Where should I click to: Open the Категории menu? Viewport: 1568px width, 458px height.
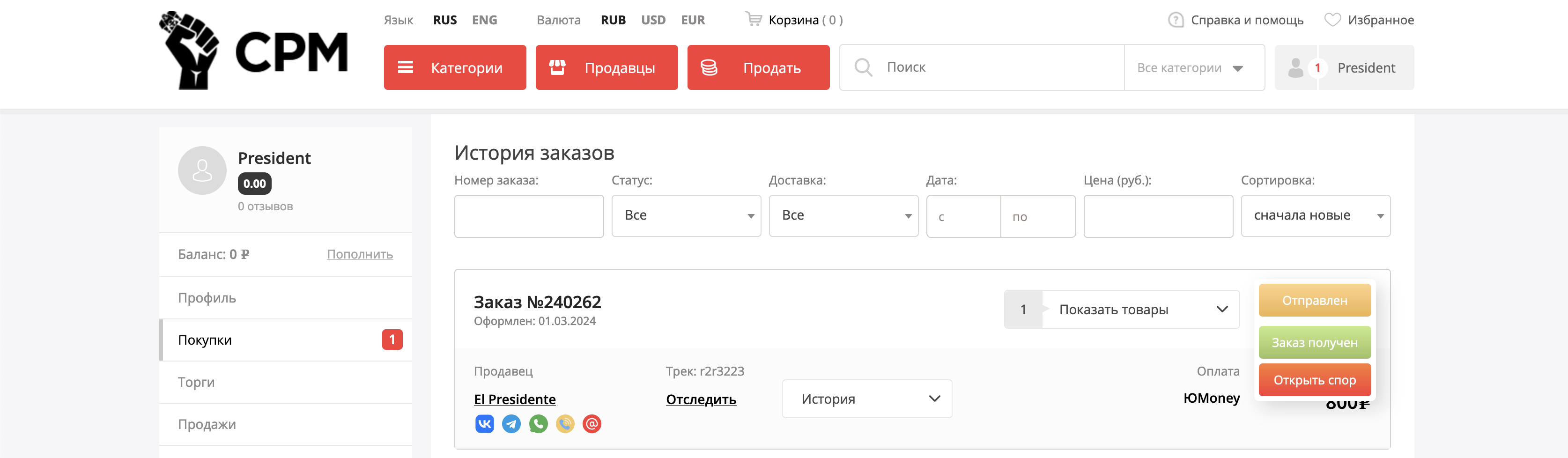coord(455,67)
